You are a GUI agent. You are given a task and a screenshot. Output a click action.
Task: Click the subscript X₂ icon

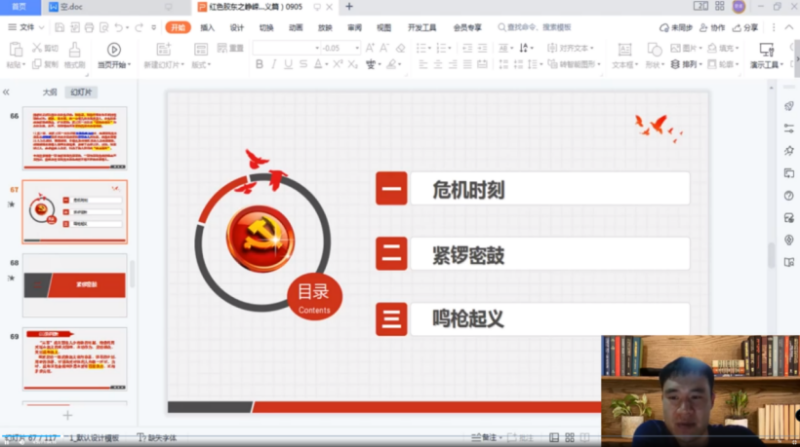pos(353,64)
